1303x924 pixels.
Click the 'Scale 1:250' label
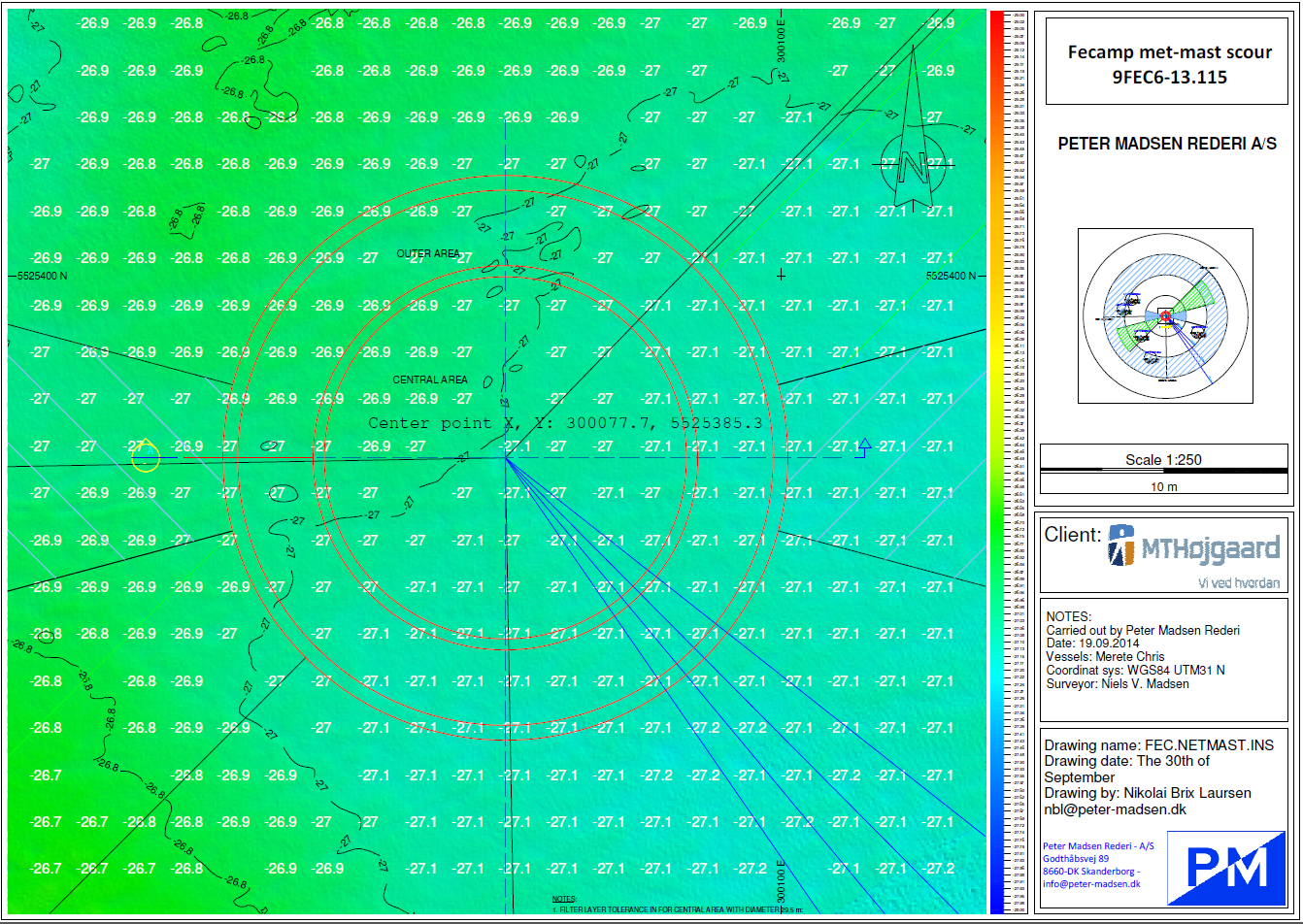(1163, 459)
